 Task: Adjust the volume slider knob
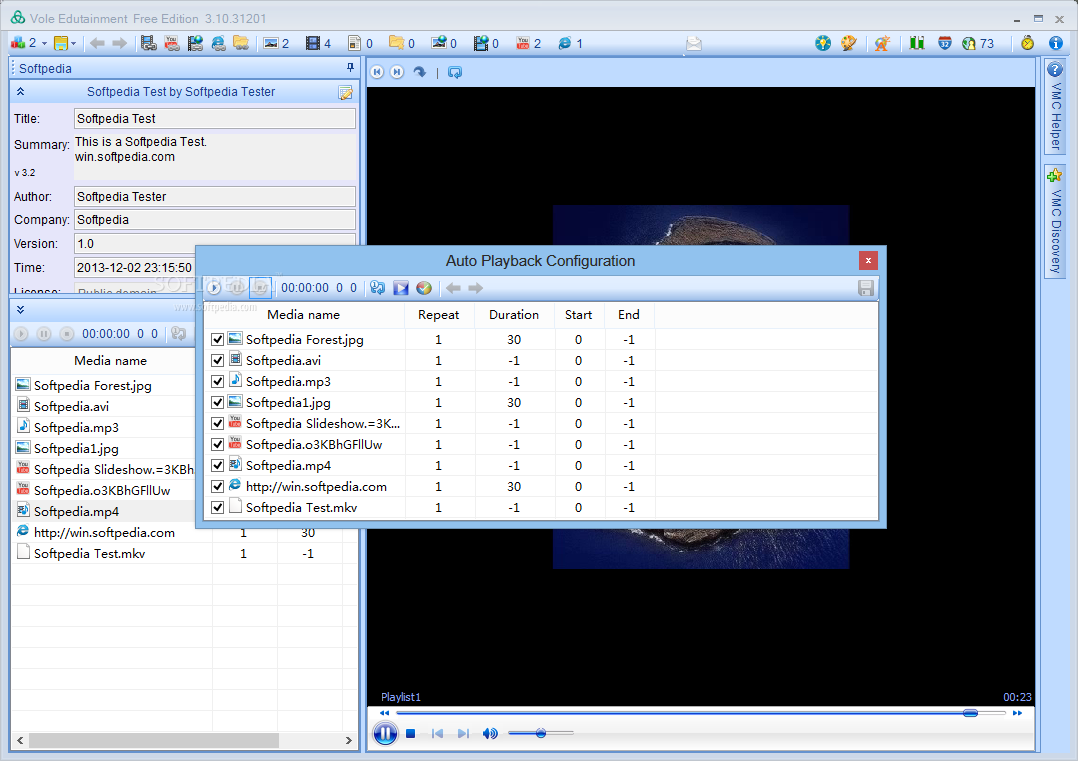click(541, 734)
